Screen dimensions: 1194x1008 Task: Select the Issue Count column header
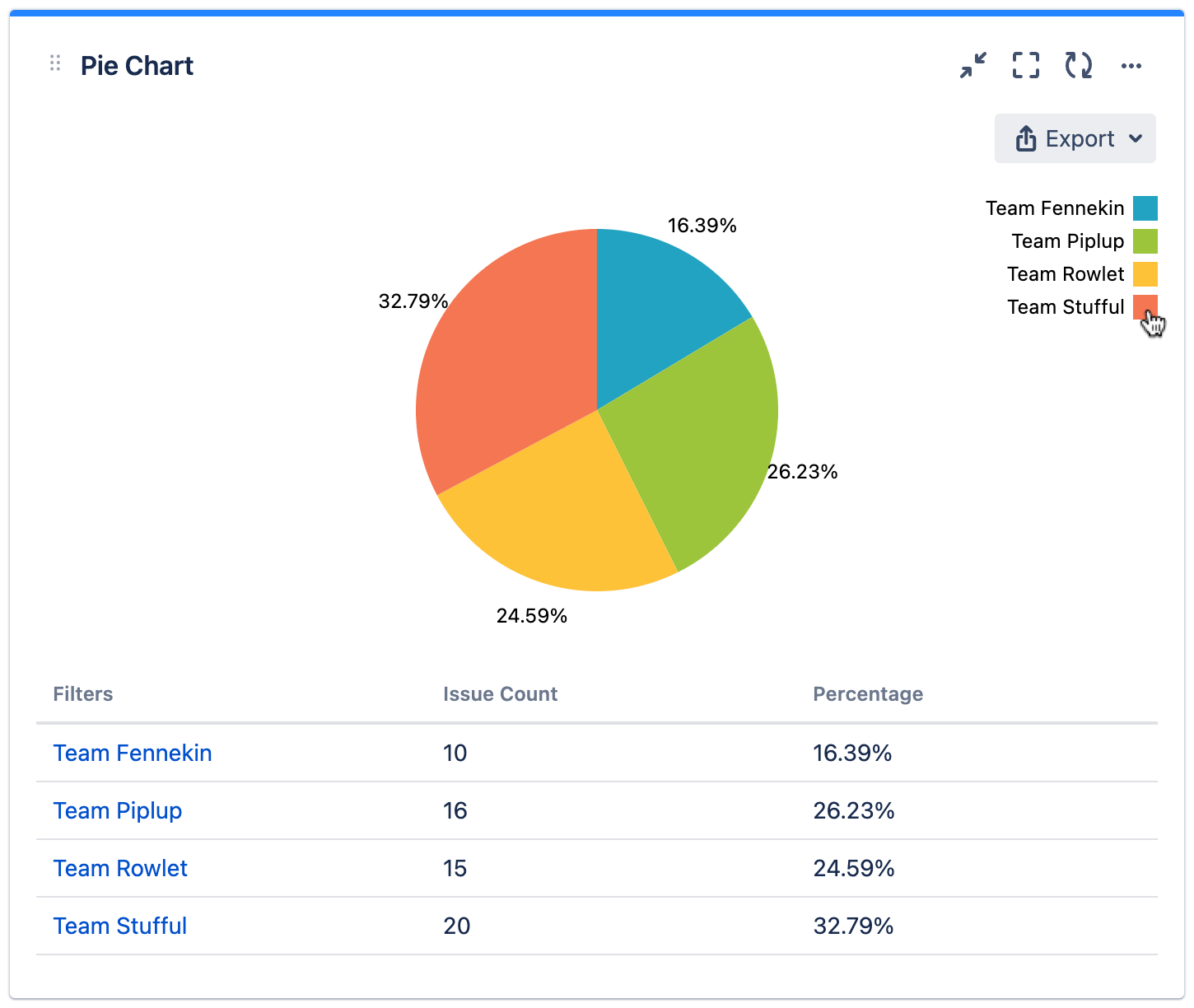point(500,693)
